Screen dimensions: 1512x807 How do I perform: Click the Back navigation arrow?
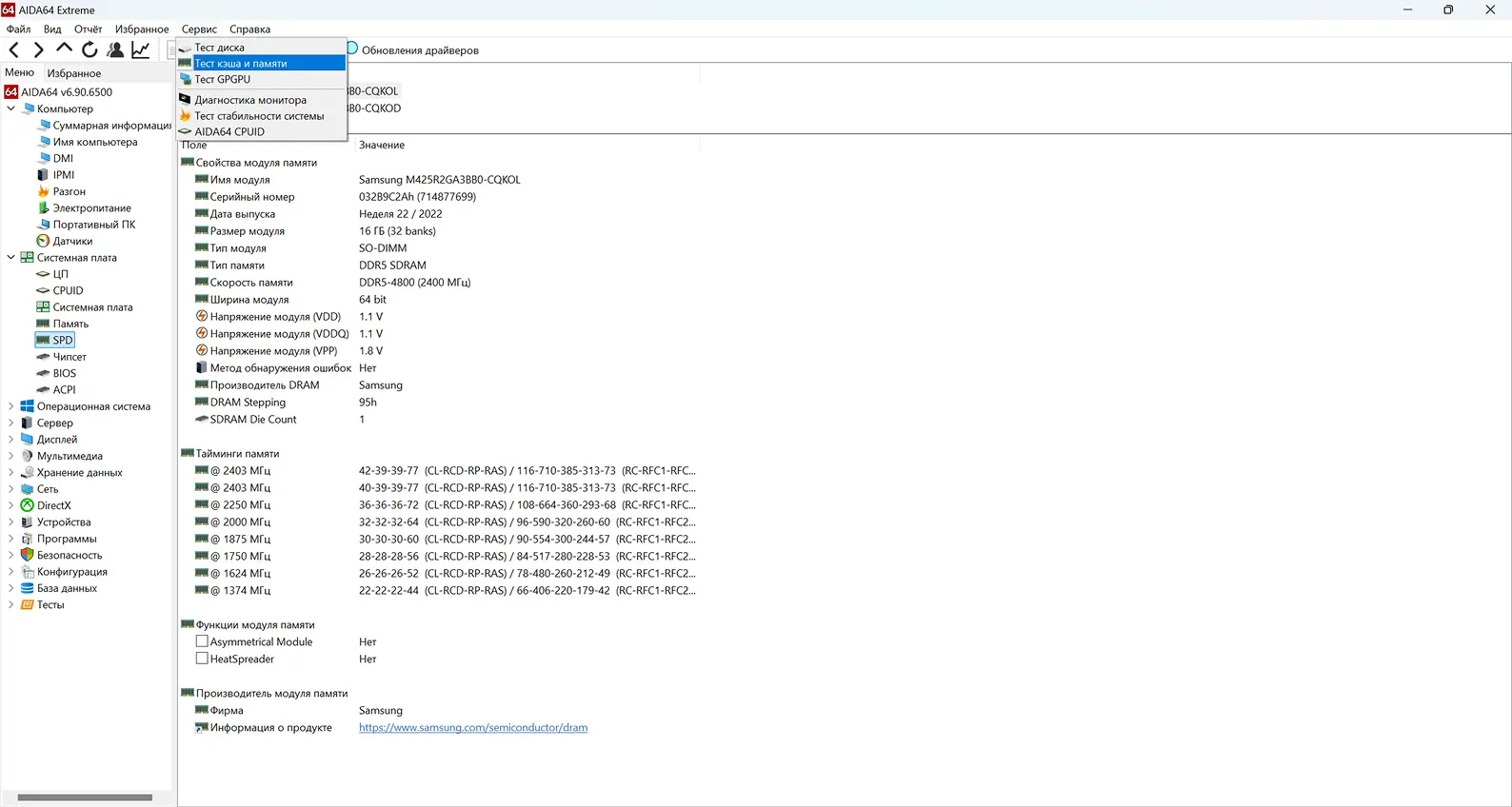point(14,49)
